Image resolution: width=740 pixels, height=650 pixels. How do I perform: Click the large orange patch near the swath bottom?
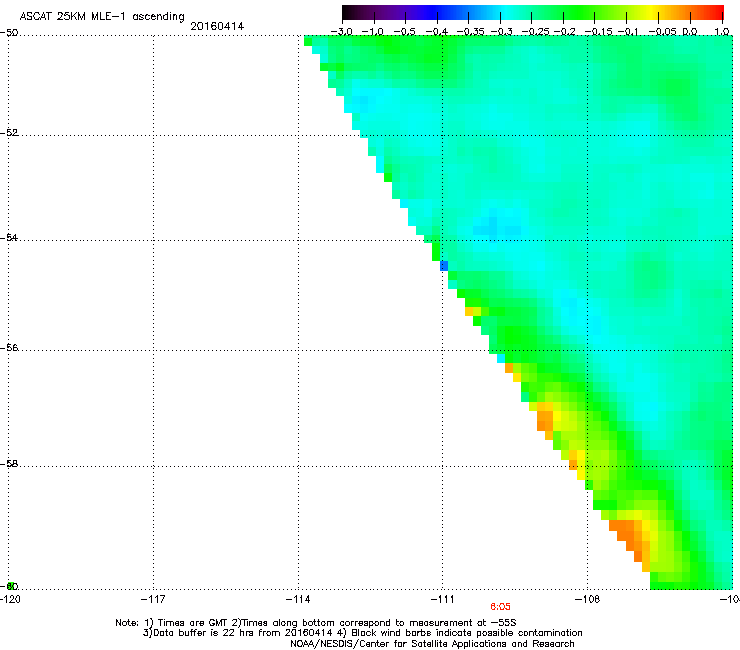coord(630,538)
